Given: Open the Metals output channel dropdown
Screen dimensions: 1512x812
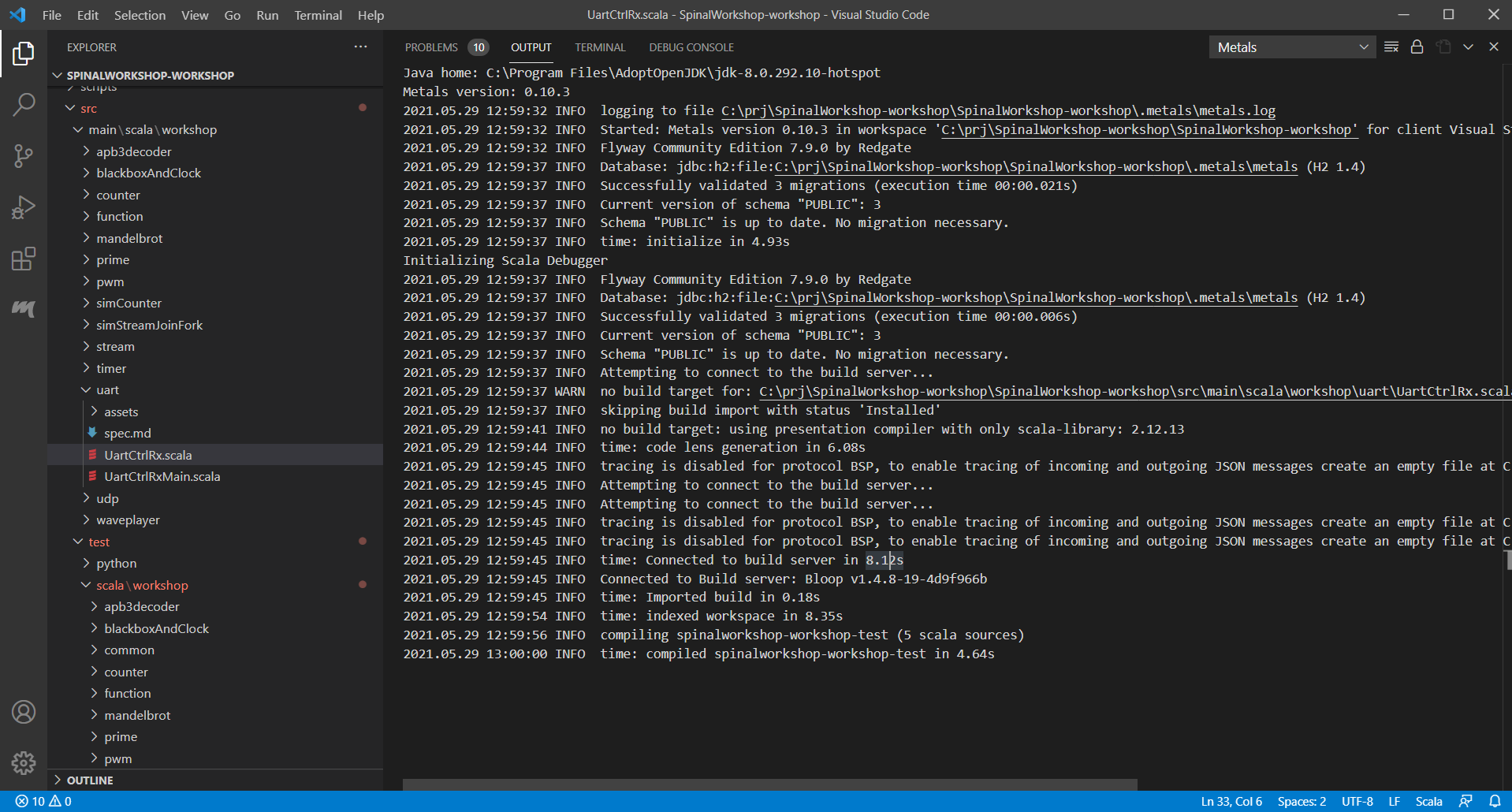Looking at the screenshot, I should 1291,47.
